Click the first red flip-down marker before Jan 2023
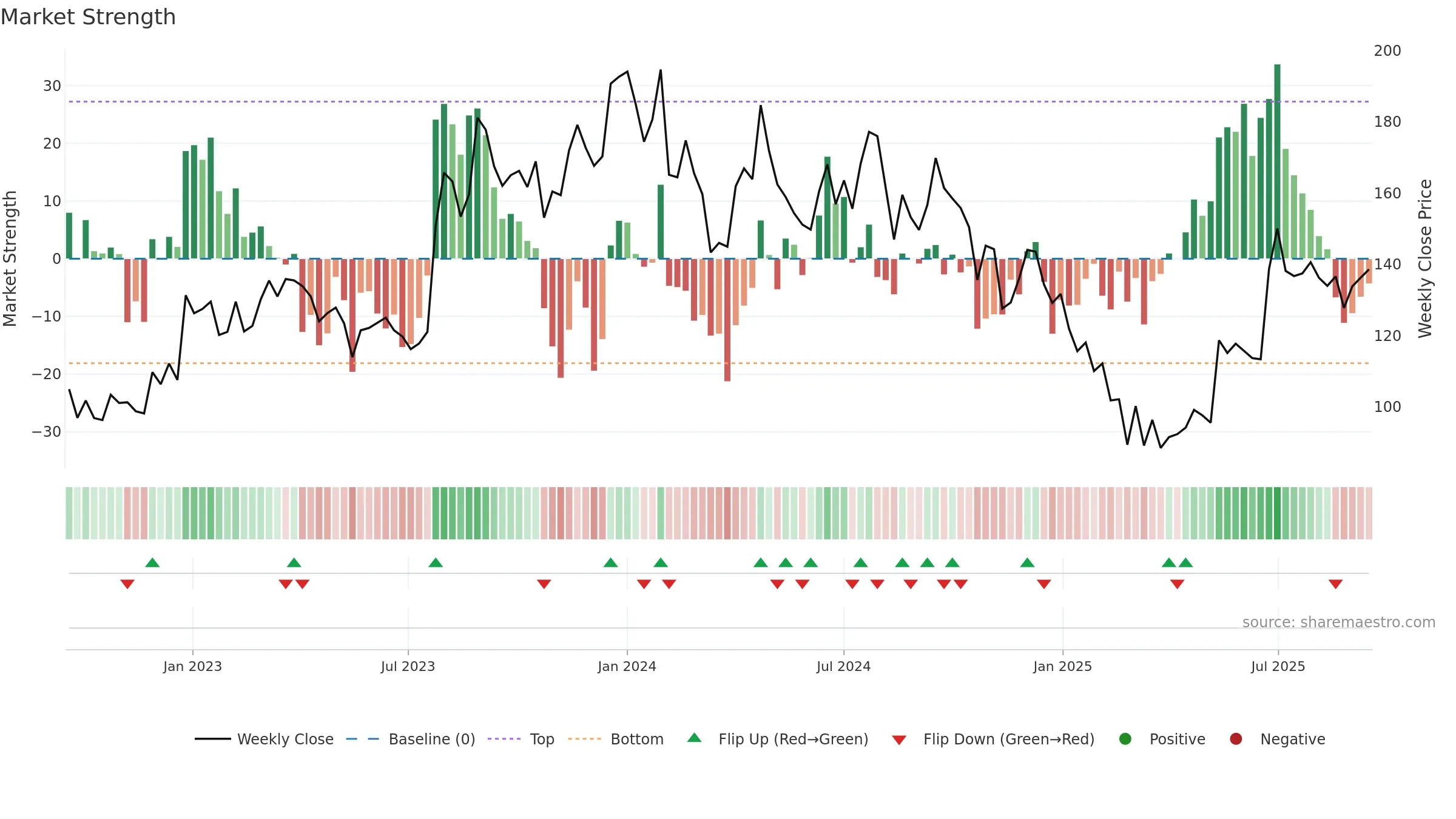Screen dimensions: 1456x819 (127, 584)
